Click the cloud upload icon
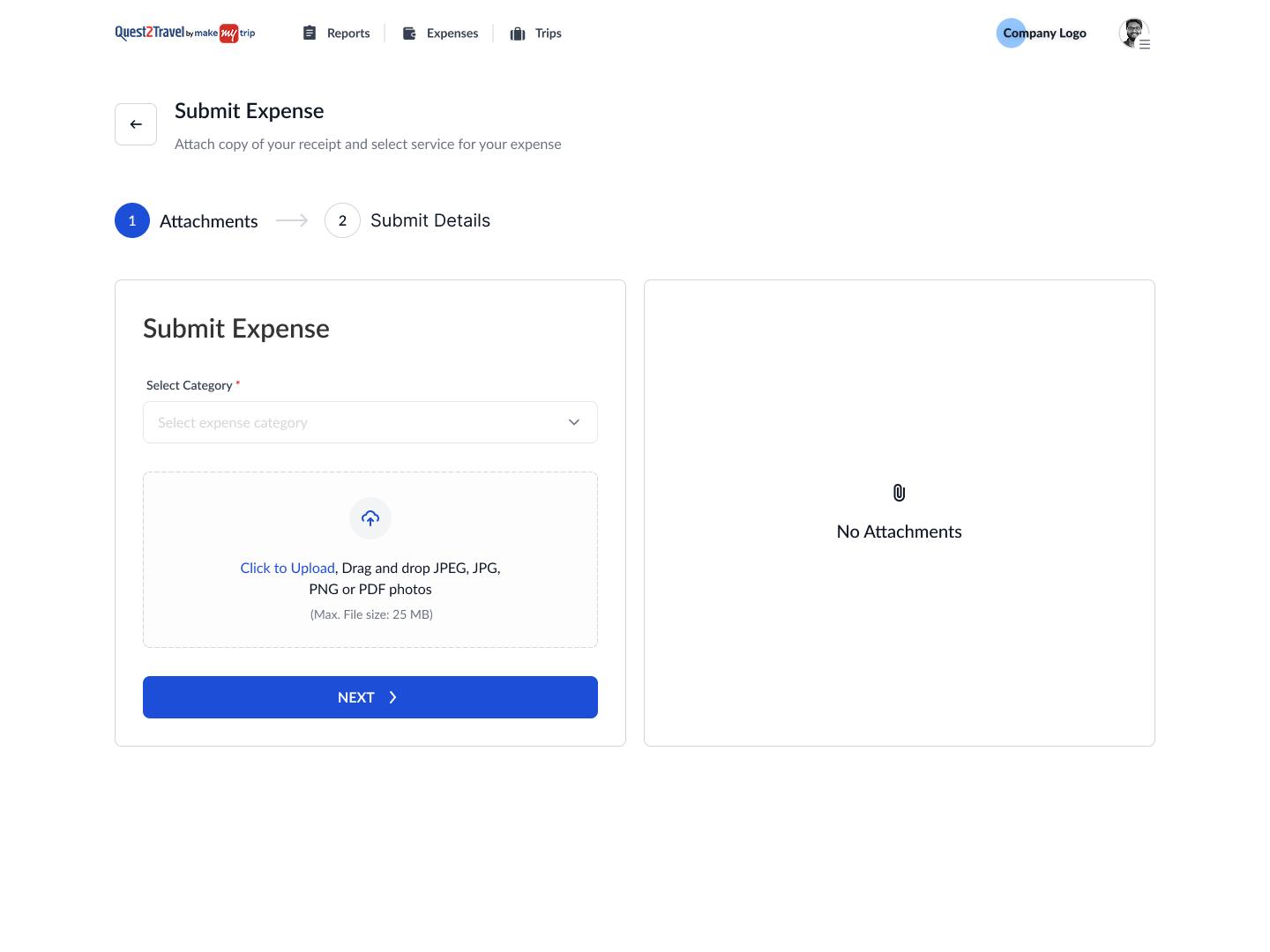The width and height of the screenshot is (1270, 952). point(370,518)
